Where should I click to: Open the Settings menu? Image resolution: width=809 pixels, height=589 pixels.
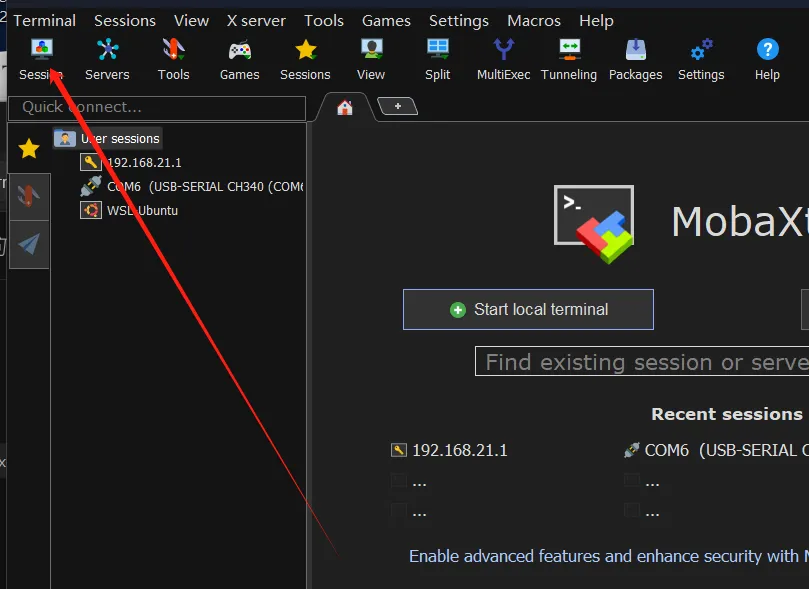tap(459, 21)
